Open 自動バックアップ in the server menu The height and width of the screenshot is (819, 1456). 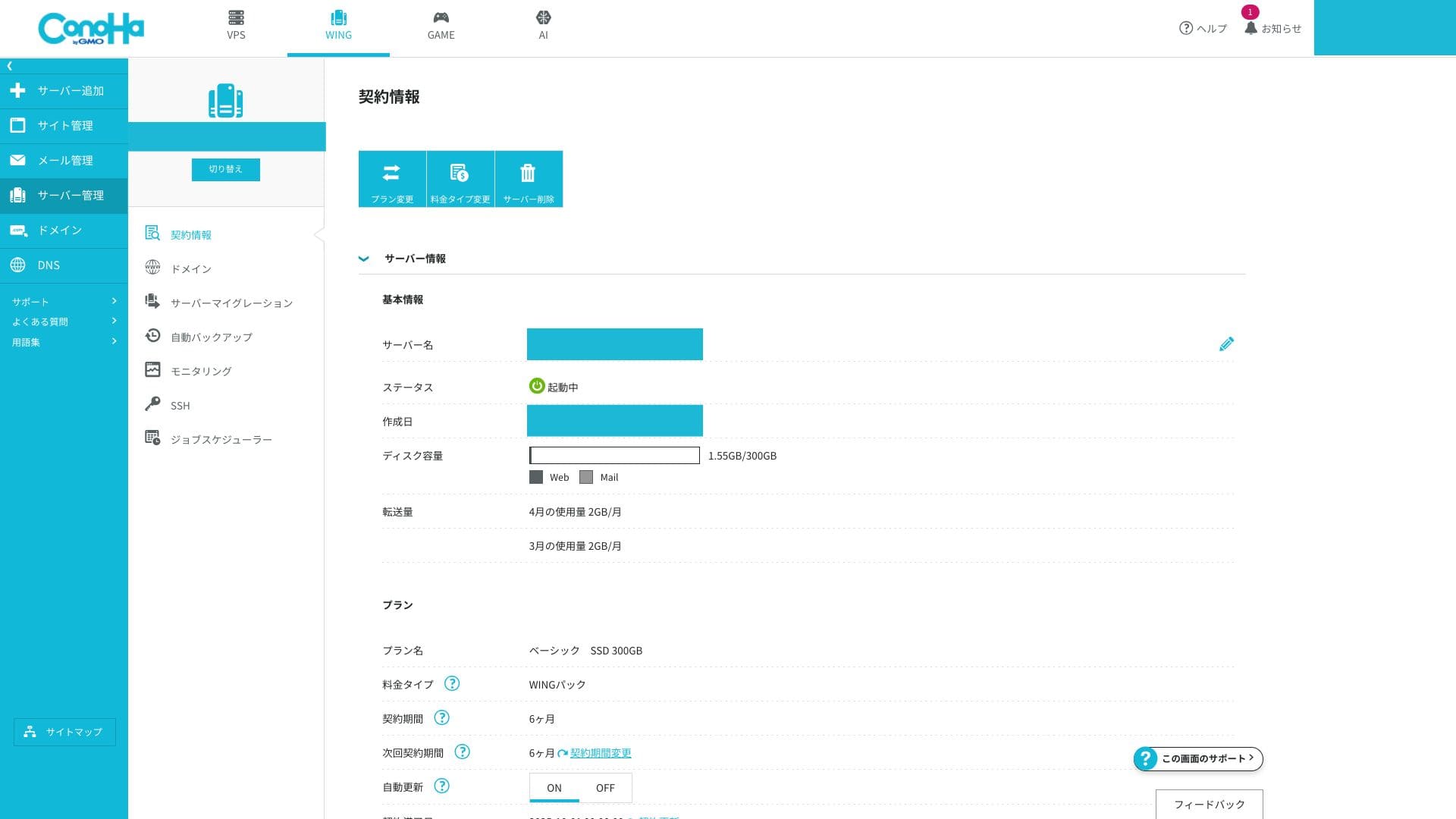point(211,337)
